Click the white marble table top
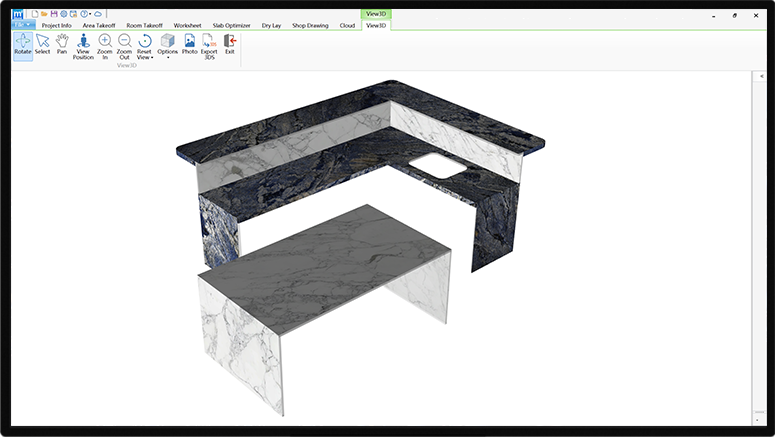Viewport: 775px width, 437px height. 327,269
